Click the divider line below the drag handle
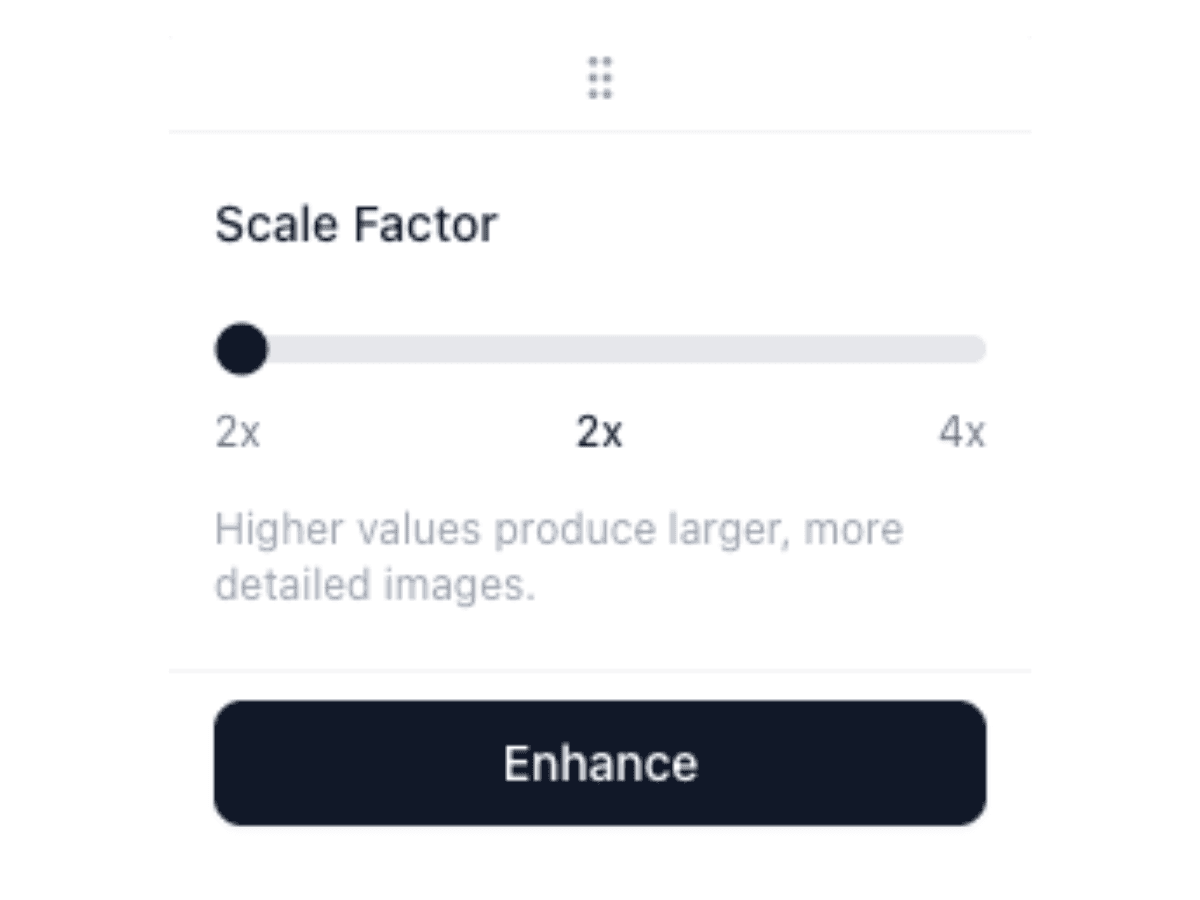This screenshot has height=900, width=1200. tap(600, 131)
